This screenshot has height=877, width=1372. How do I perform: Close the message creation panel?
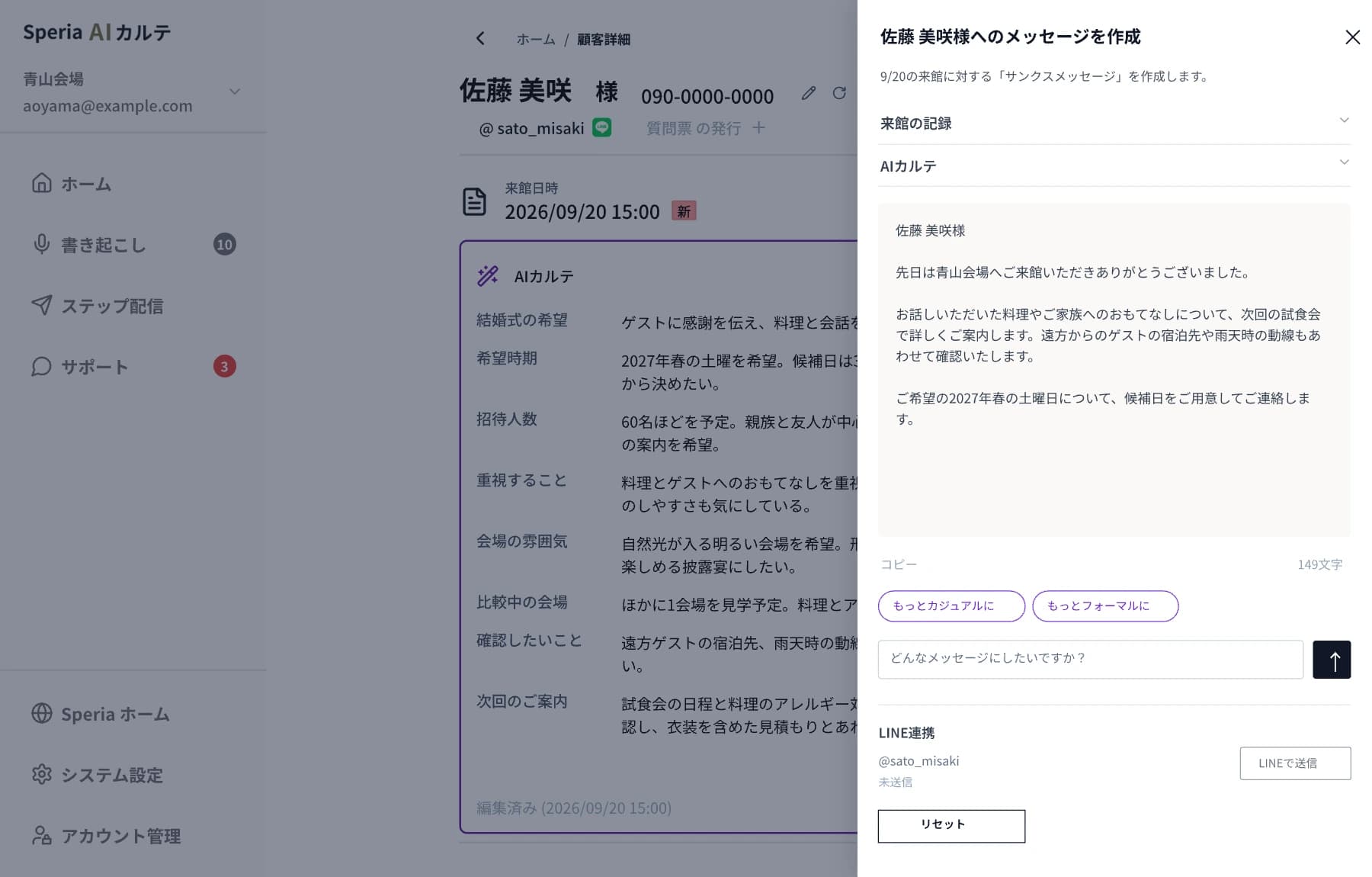[1352, 37]
